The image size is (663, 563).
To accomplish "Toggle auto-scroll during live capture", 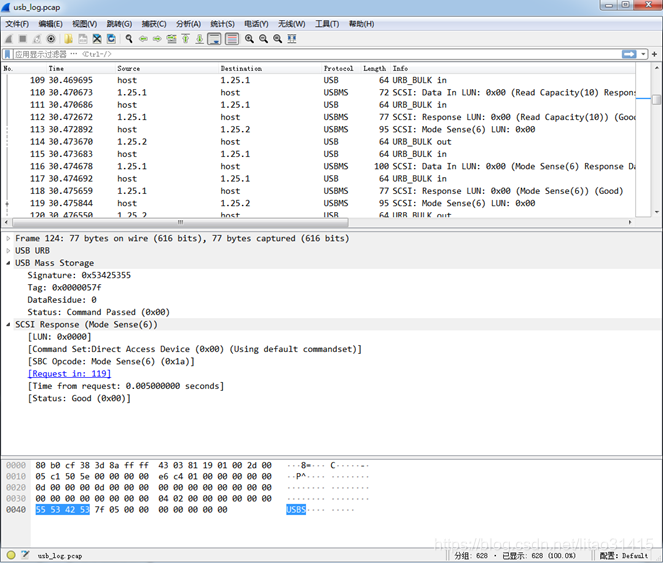I will pos(214,39).
